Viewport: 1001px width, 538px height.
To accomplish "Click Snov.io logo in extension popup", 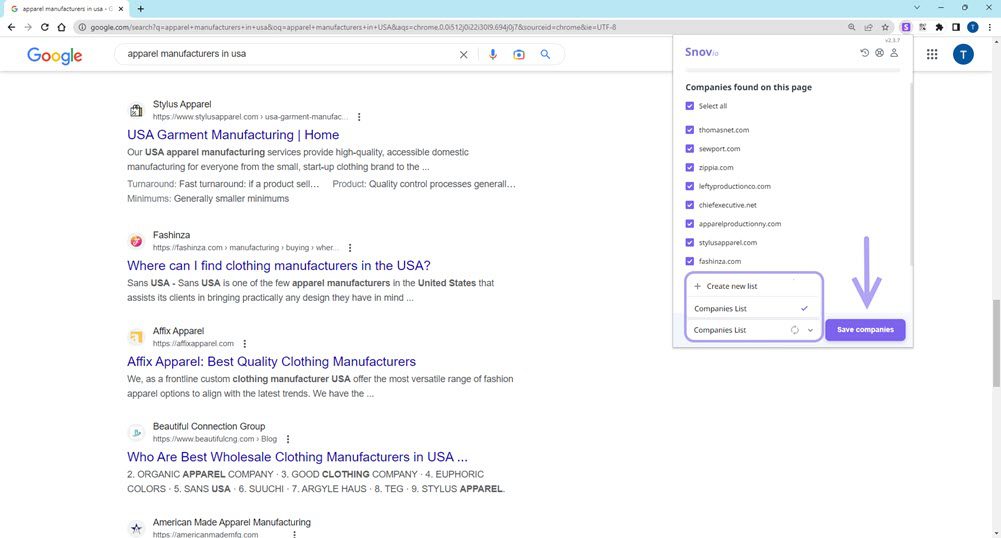I will point(702,52).
